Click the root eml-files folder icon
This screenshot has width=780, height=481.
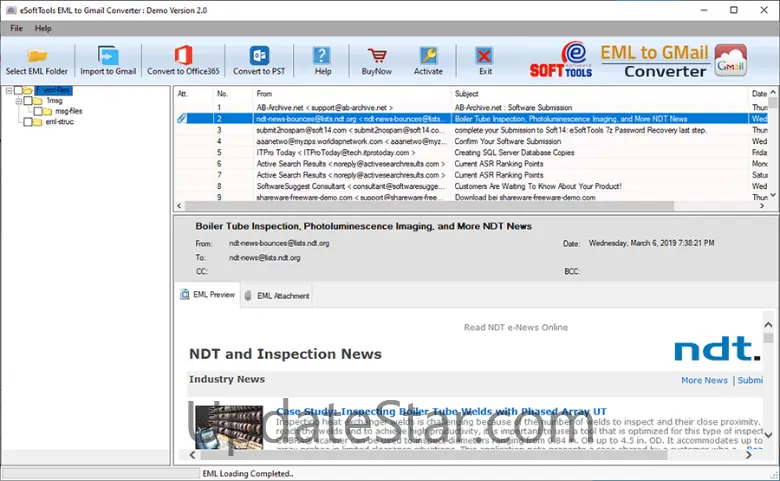tap(28, 90)
